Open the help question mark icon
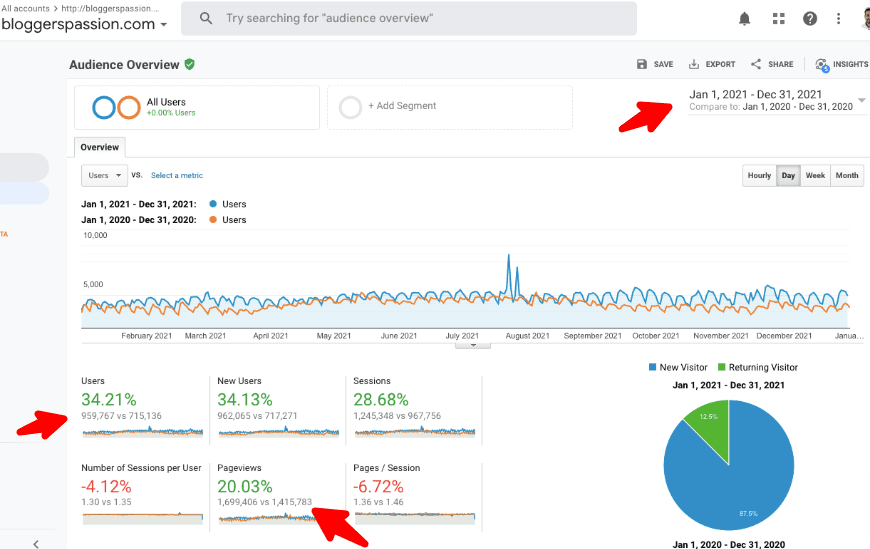870x549 pixels. coord(810,19)
